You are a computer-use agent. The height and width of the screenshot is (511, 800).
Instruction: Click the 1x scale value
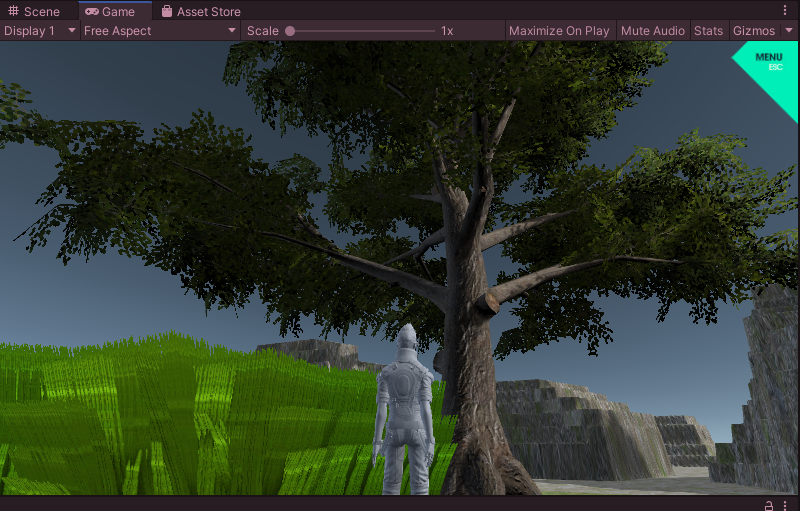447,31
